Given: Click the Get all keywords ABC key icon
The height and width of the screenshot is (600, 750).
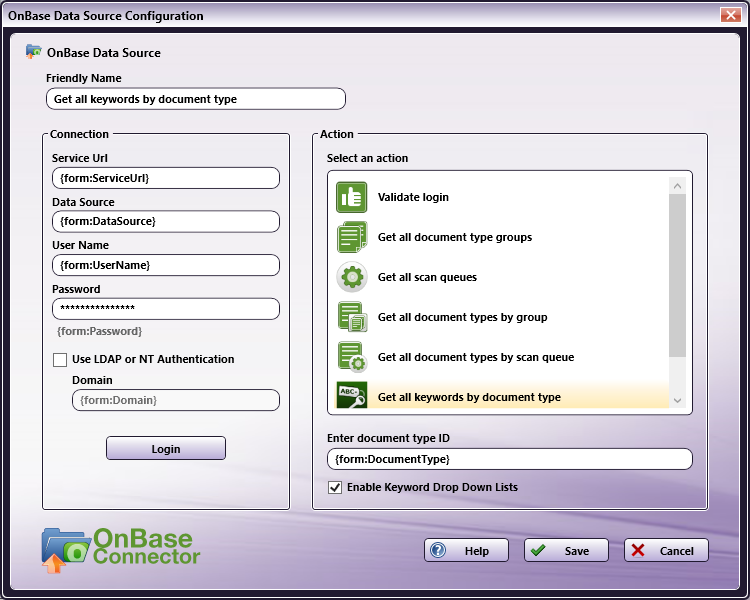Looking at the screenshot, I should (352, 395).
